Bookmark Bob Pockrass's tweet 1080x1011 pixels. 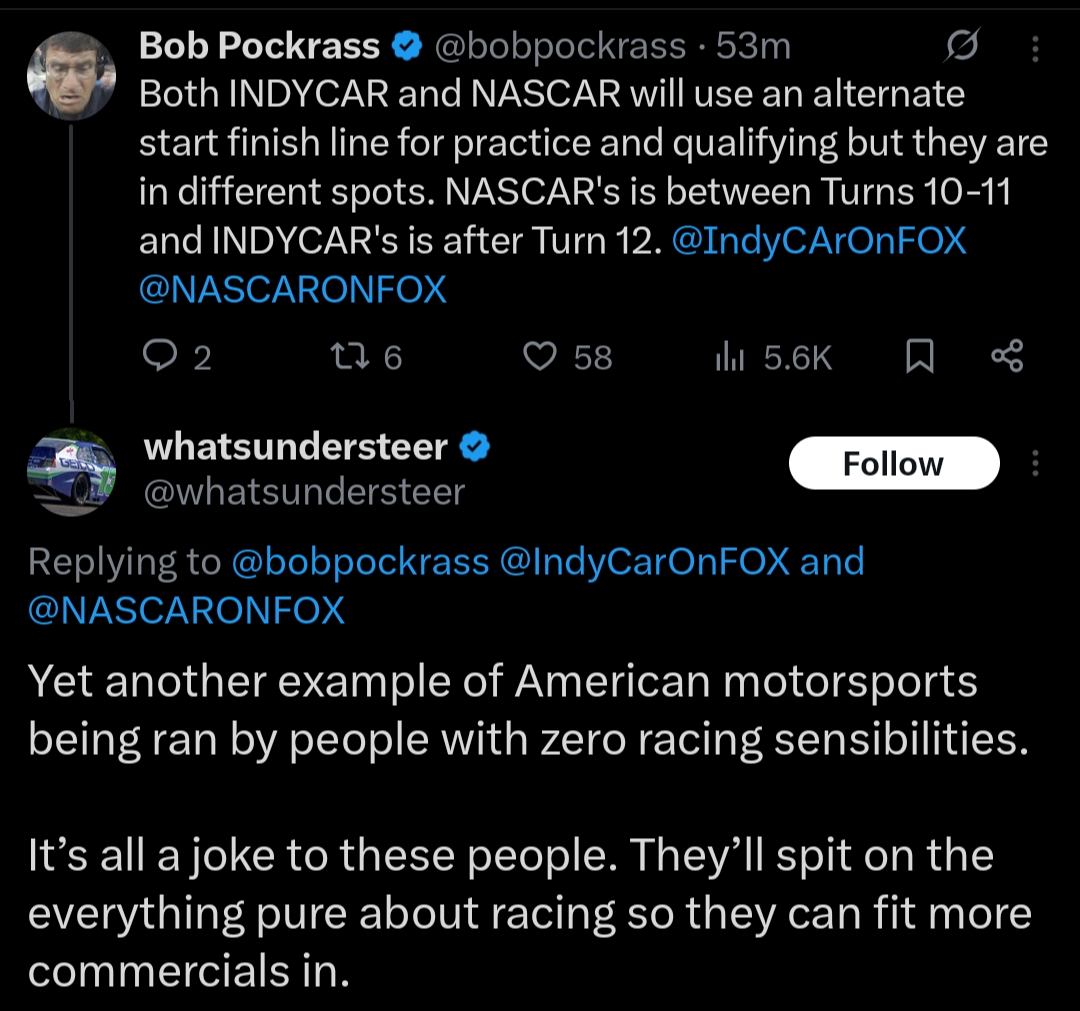click(x=919, y=357)
